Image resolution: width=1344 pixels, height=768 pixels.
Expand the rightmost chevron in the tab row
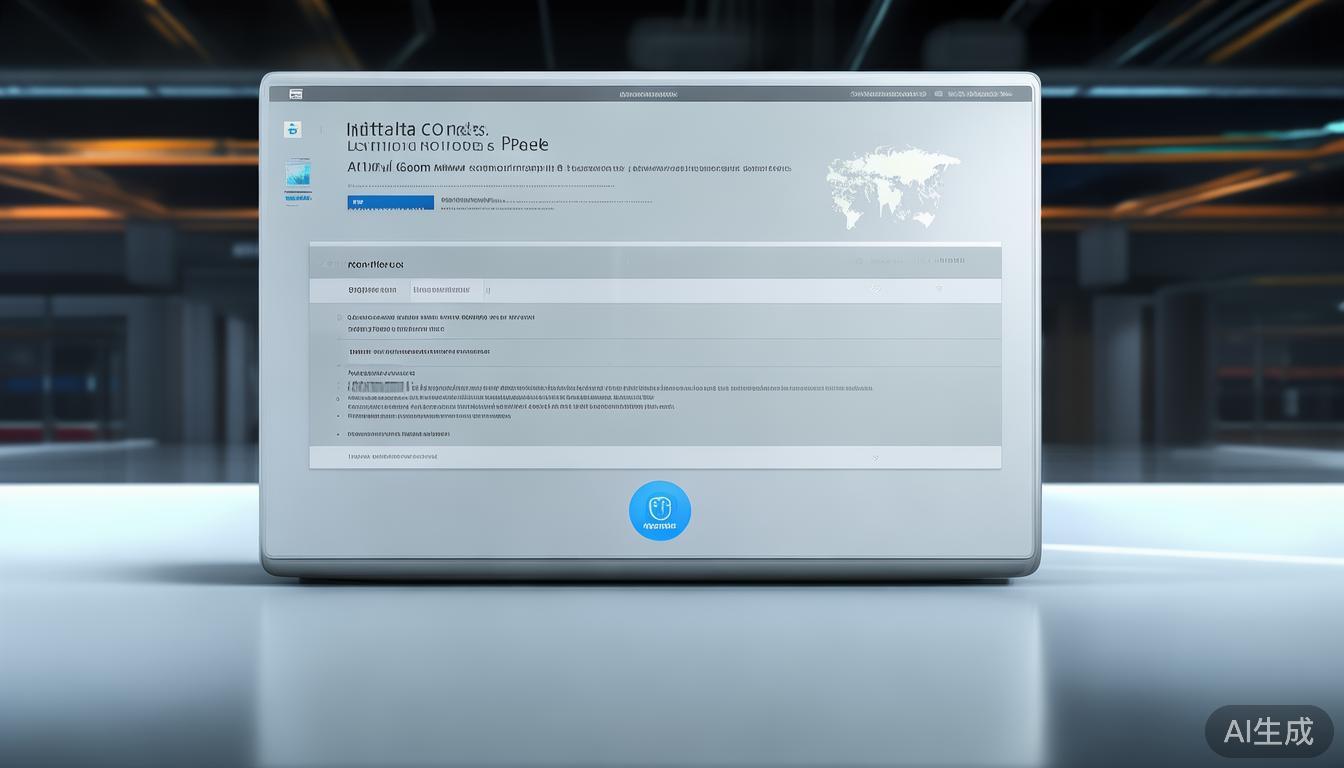(x=938, y=289)
